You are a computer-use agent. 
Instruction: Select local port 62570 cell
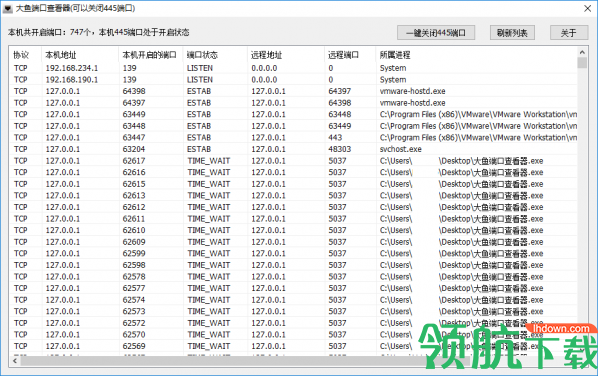coord(134,334)
